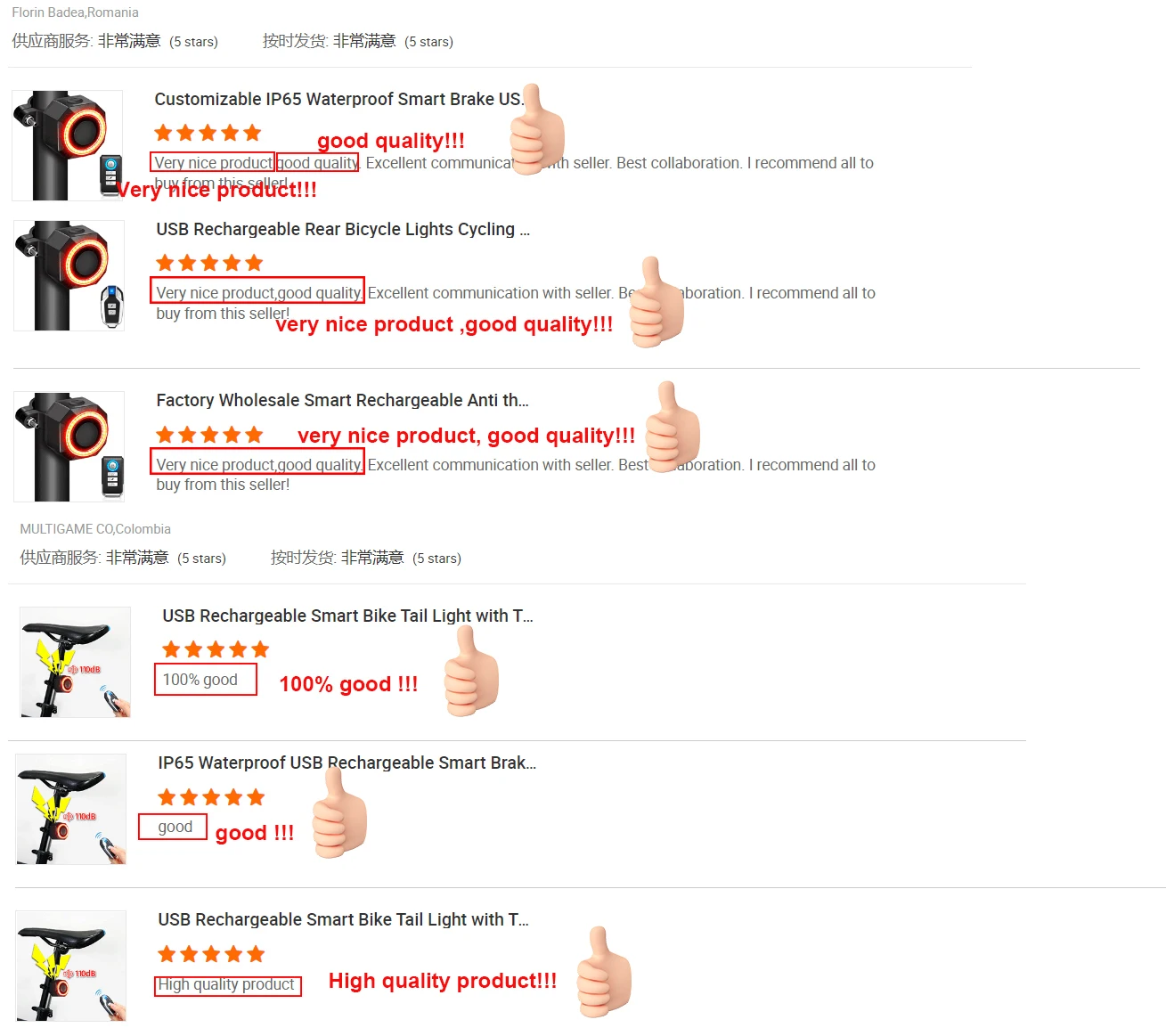Image resolution: width=1166 pixels, height=1036 pixels.
Task: Click thumbs-up next to 100% good text
Action: point(471,673)
